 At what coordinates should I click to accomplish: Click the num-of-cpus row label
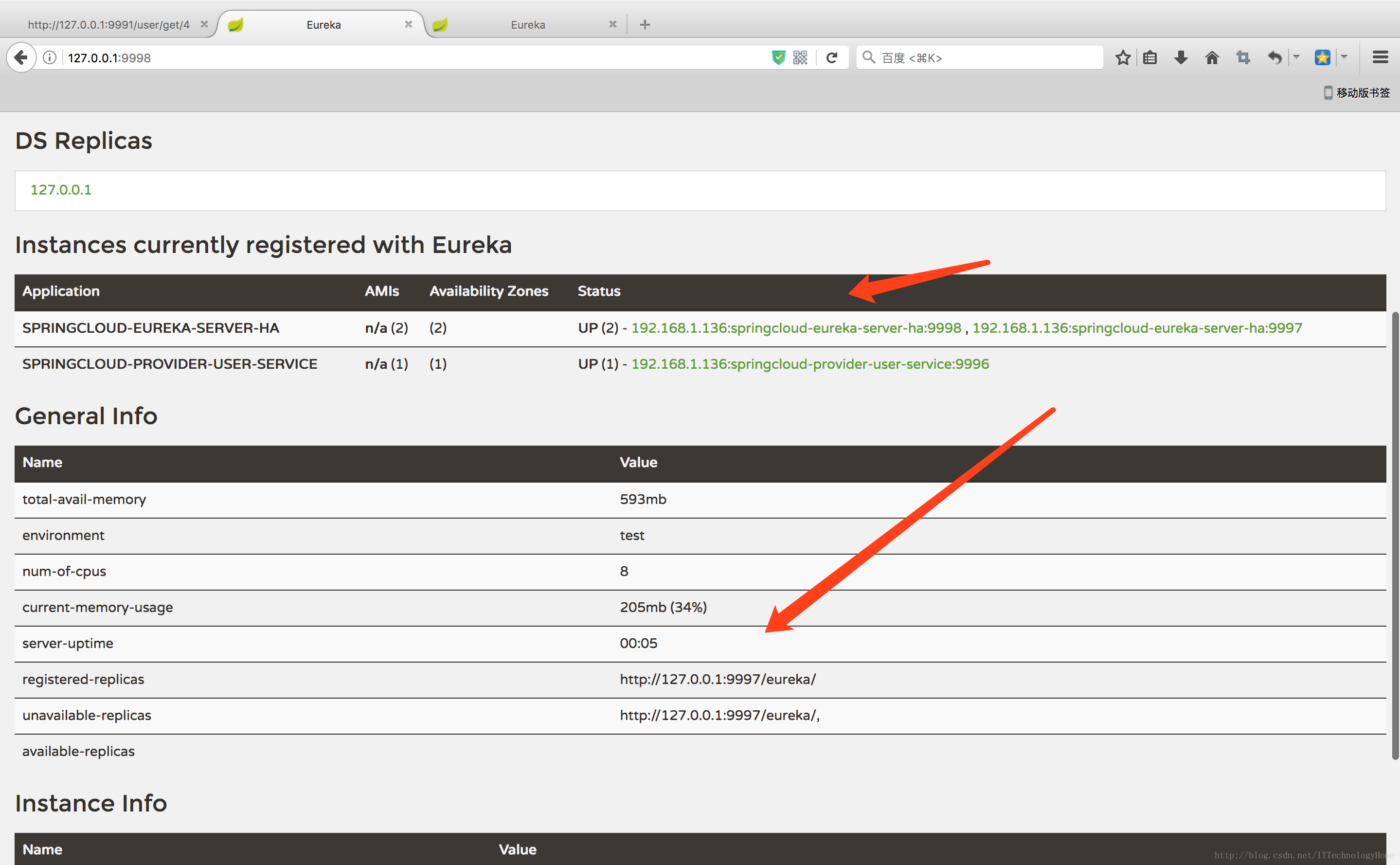tap(64, 572)
